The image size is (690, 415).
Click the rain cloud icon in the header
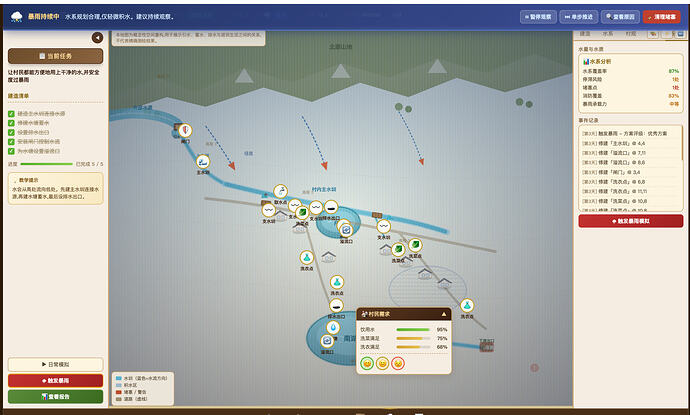point(17,17)
